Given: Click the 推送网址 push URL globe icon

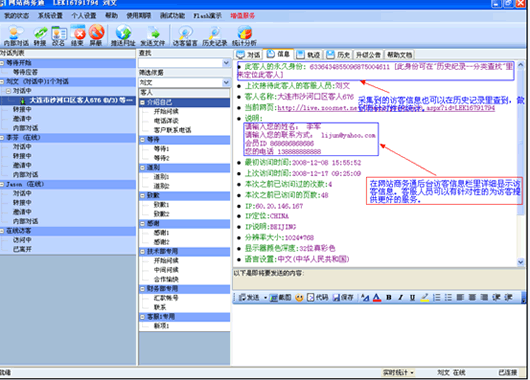Looking at the screenshot, I should (x=123, y=35).
